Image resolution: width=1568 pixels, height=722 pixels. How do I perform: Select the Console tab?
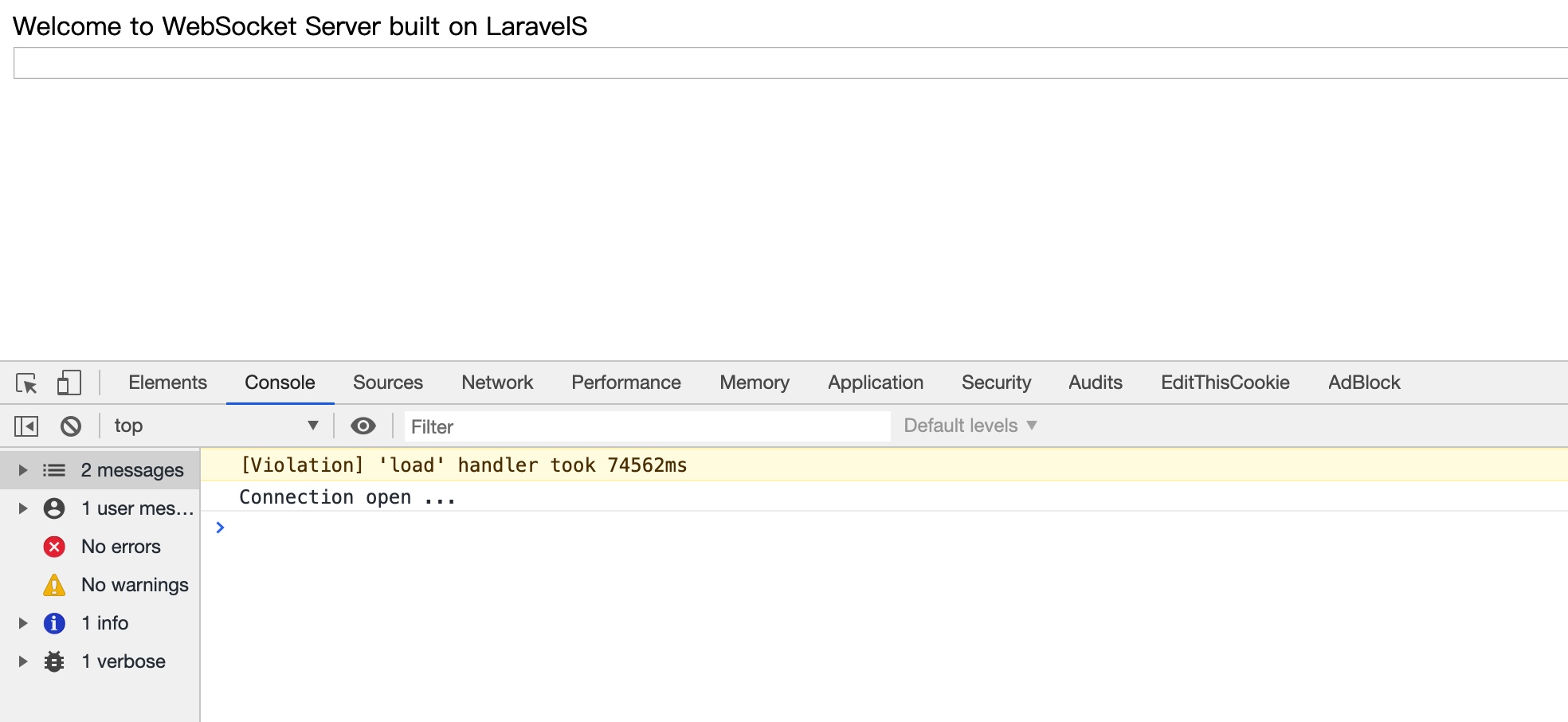pos(280,383)
